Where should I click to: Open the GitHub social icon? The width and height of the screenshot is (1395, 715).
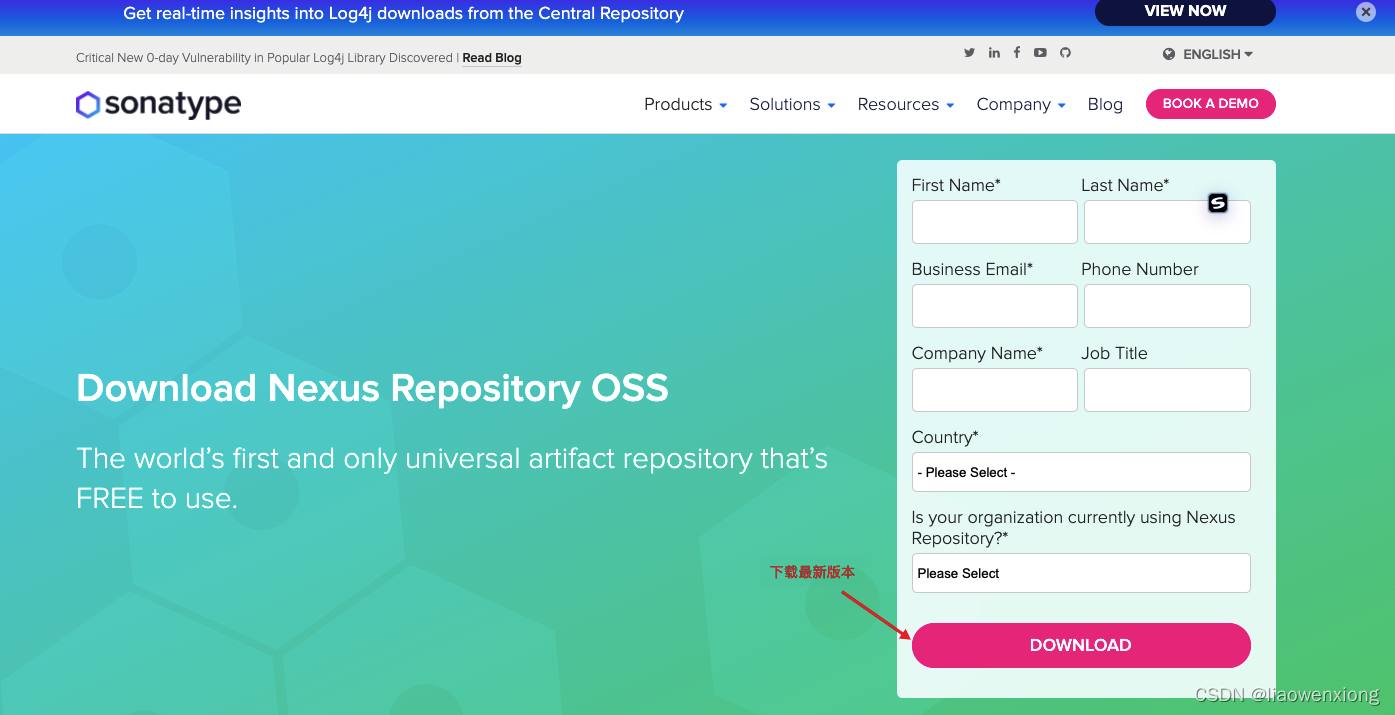[x=1065, y=53]
